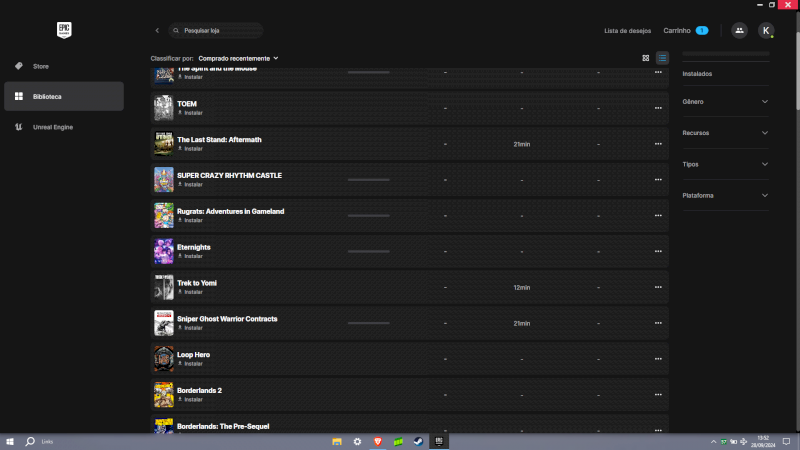800x450 pixels.
Task: Select the Loop Hero cover thumbnail
Action: click(164, 359)
